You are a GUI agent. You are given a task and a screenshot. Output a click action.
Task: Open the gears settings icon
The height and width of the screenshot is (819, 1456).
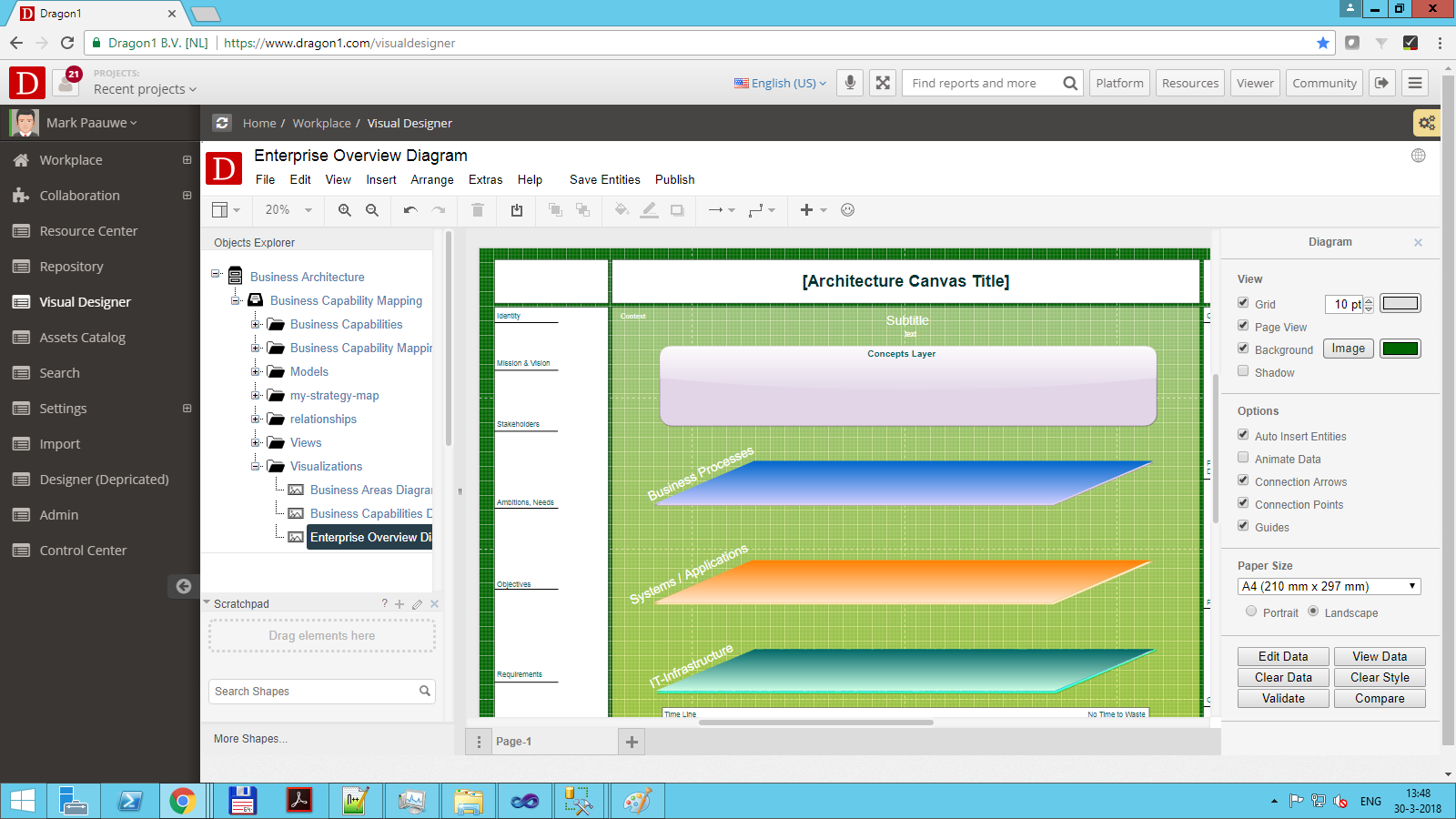1426,123
